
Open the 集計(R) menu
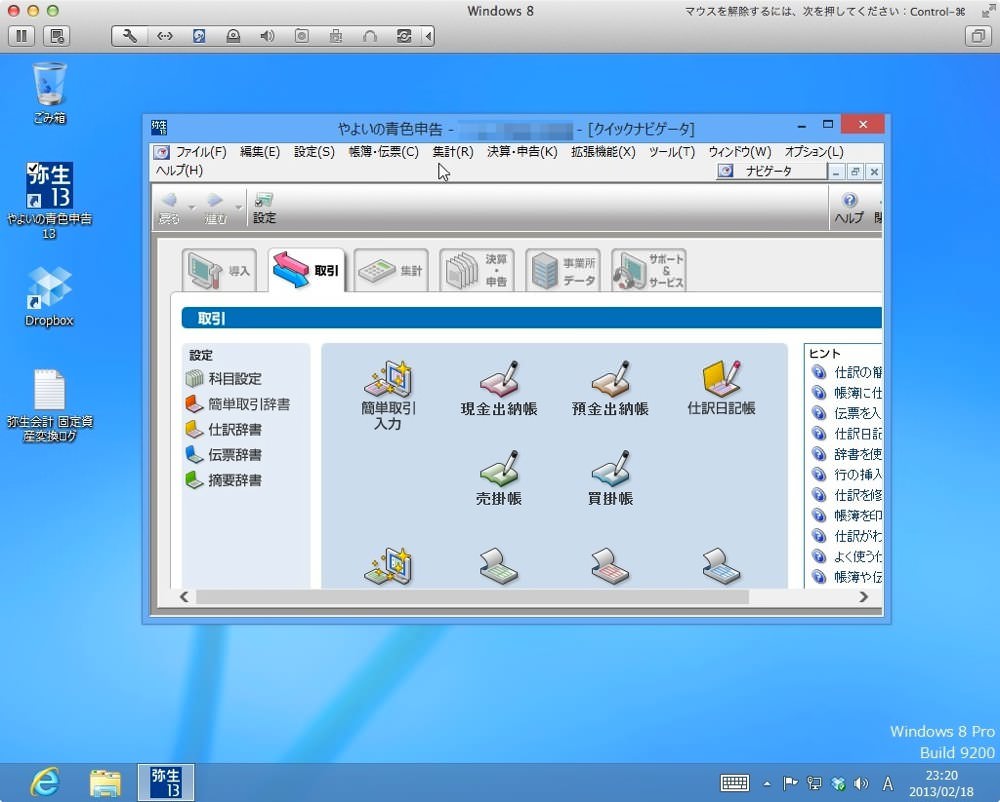(x=453, y=152)
